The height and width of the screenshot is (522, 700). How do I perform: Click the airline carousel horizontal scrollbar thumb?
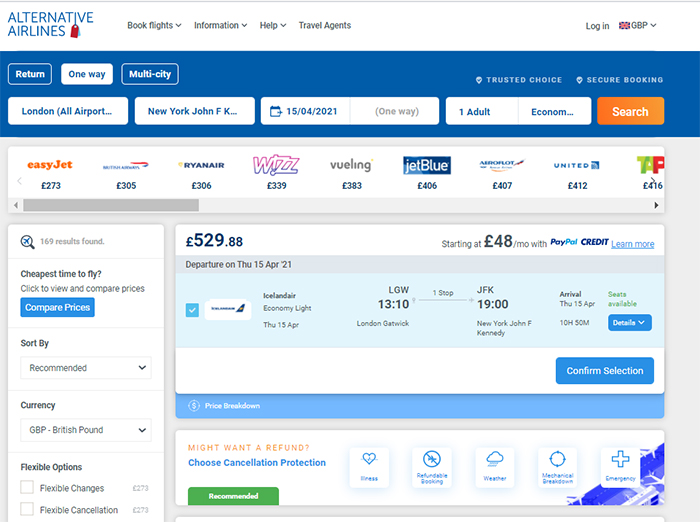point(111,205)
